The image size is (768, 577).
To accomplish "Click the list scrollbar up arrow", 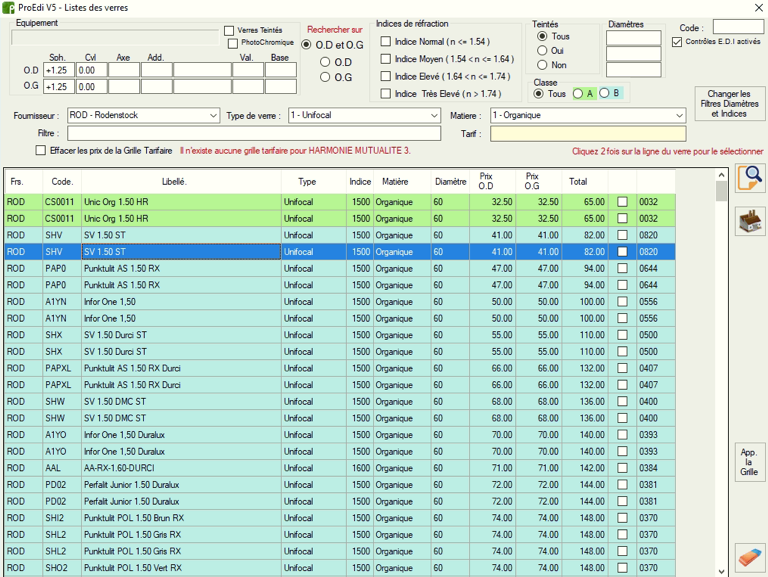I will (x=721, y=175).
